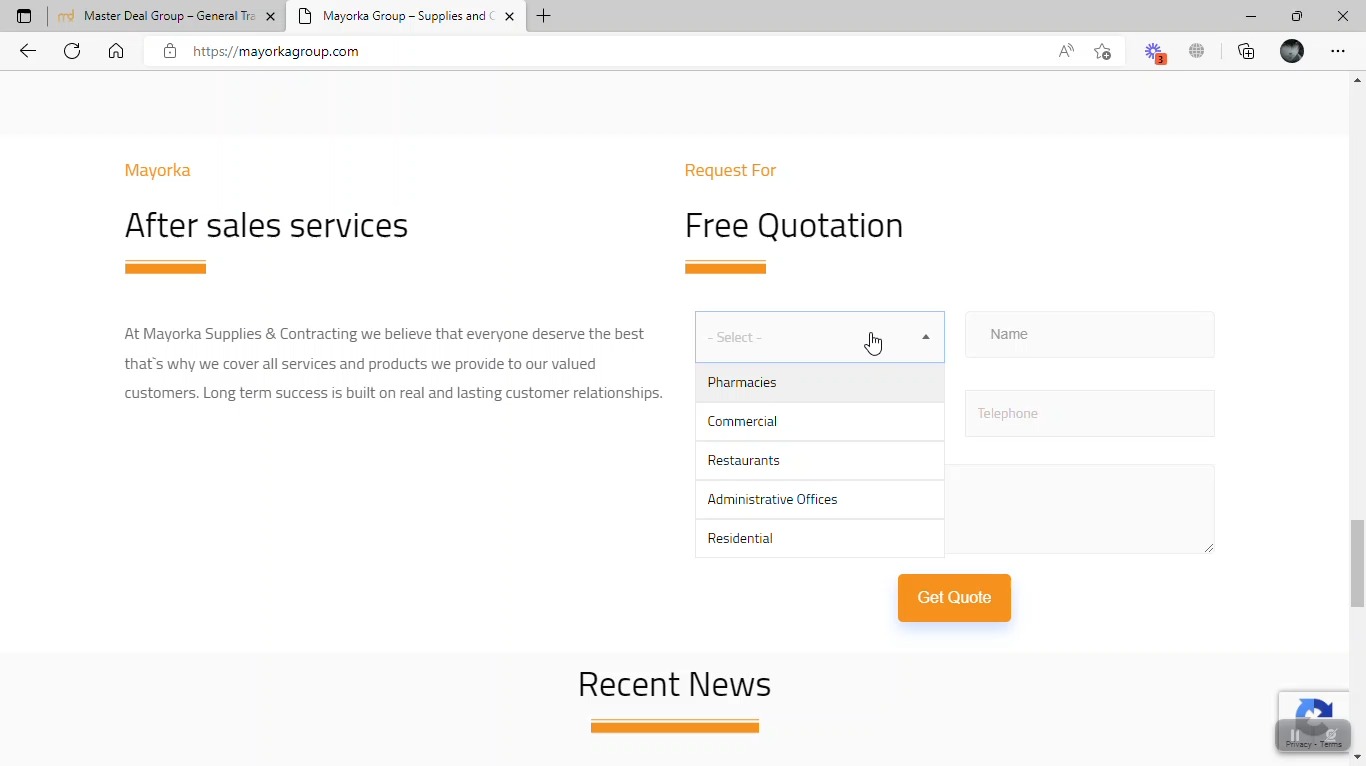
Task: Open the browser profile avatar
Action: tap(1292, 51)
